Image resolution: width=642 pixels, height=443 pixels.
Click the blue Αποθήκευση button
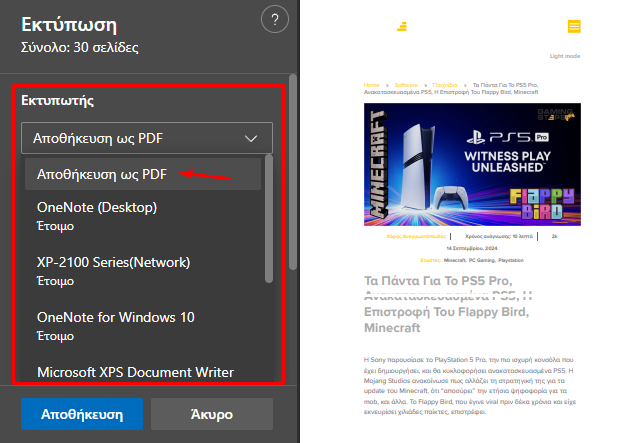[82, 414]
